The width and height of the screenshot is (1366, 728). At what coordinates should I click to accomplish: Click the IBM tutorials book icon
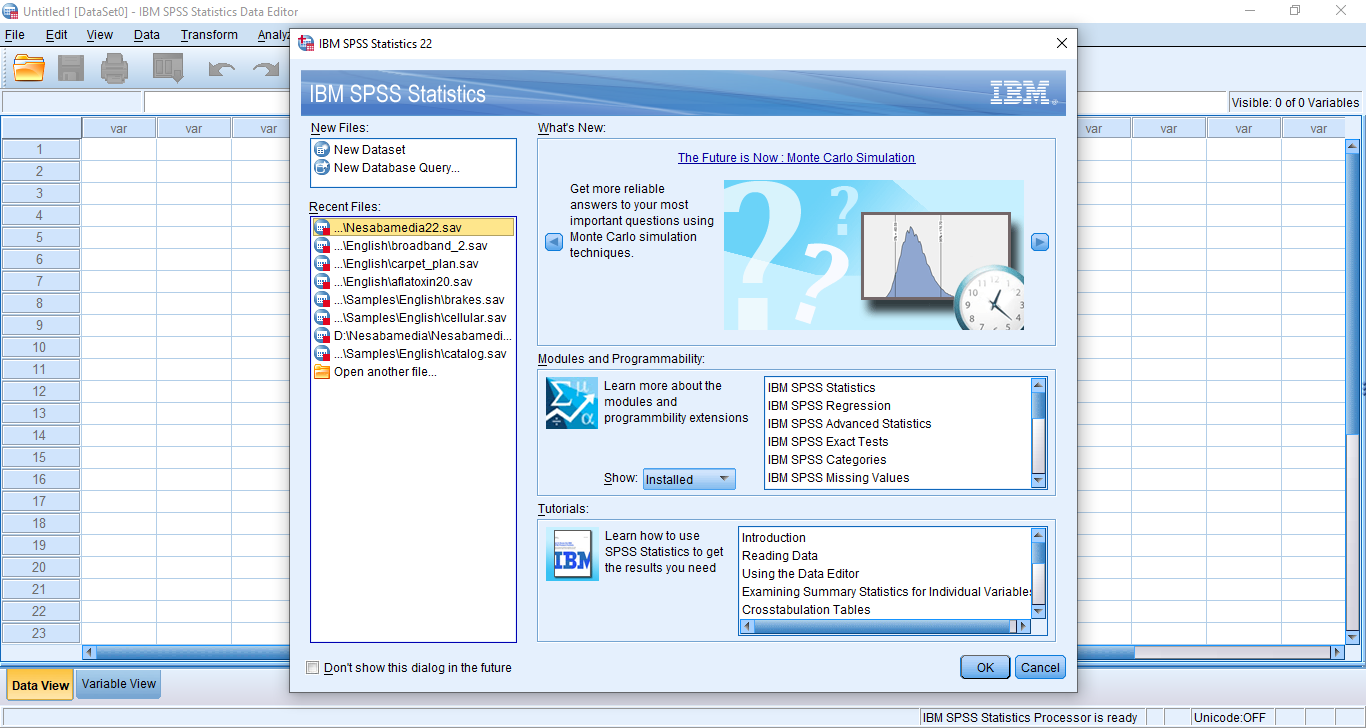[x=572, y=555]
